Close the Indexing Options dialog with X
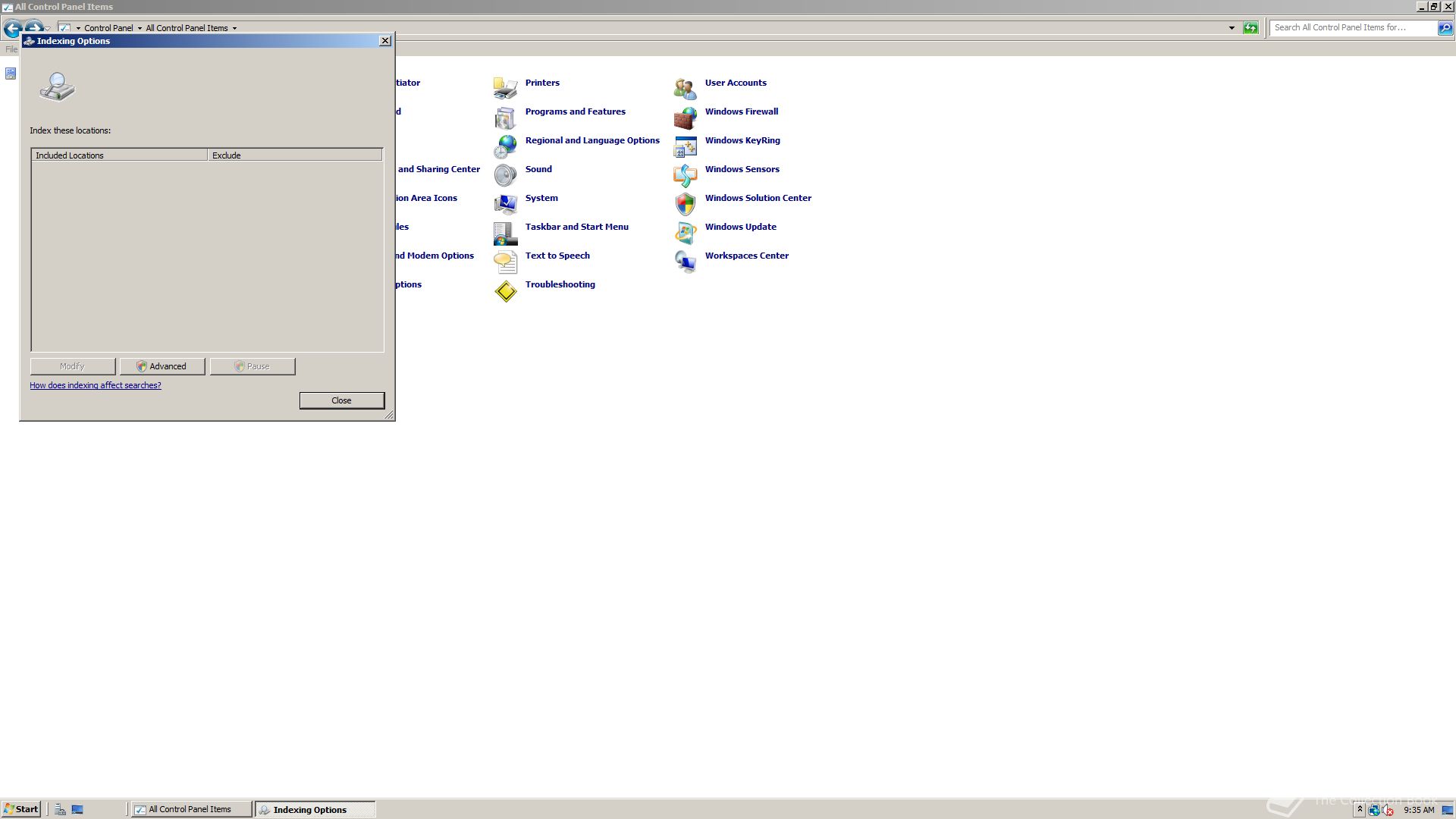The image size is (1456, 819). pos(384,41)
